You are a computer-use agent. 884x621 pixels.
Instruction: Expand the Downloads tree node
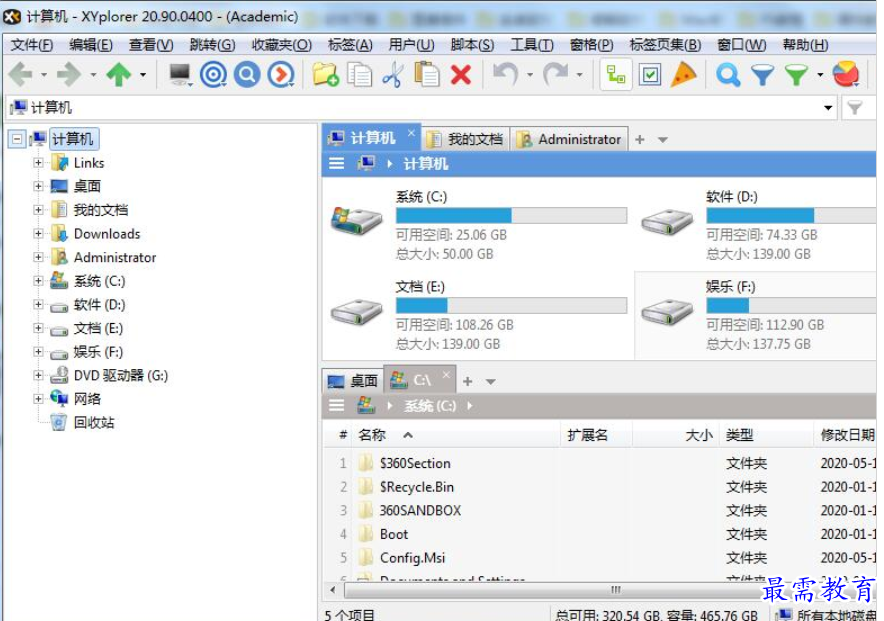pos(38,234)
